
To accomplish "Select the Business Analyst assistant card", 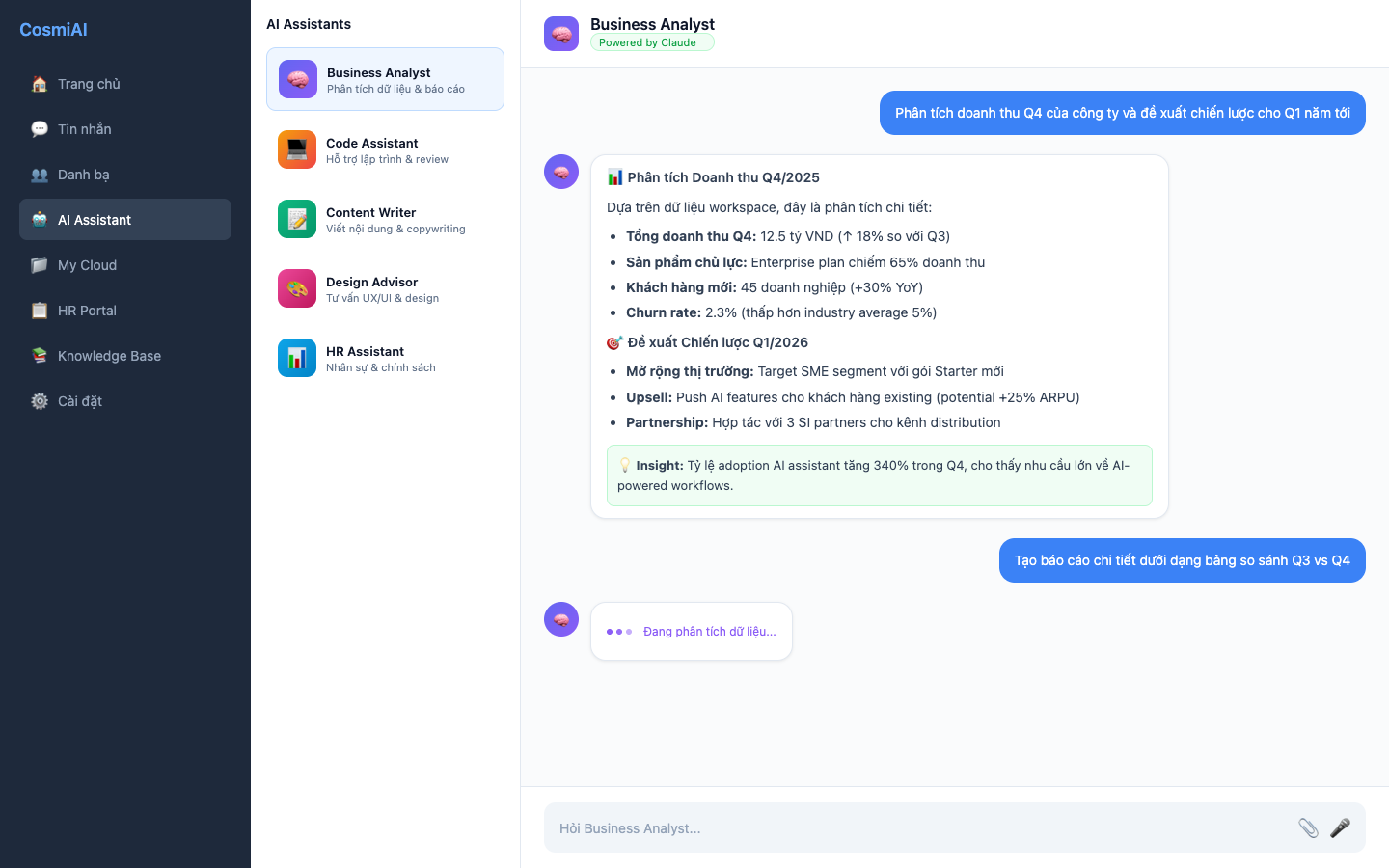I will pyautogui.click(x=385, y=79).
